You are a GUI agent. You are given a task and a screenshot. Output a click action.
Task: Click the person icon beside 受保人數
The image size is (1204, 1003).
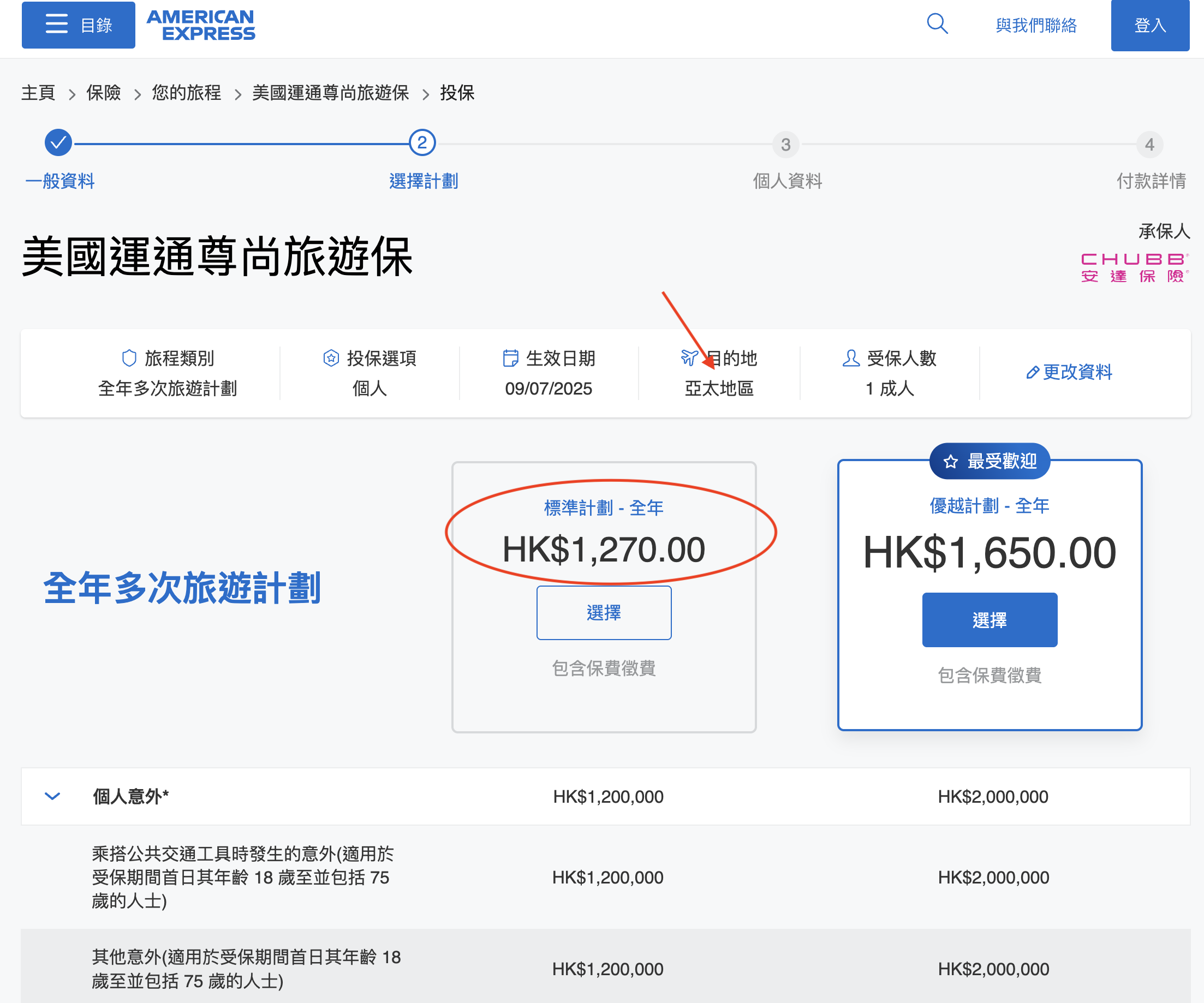[x=851, y=358]
